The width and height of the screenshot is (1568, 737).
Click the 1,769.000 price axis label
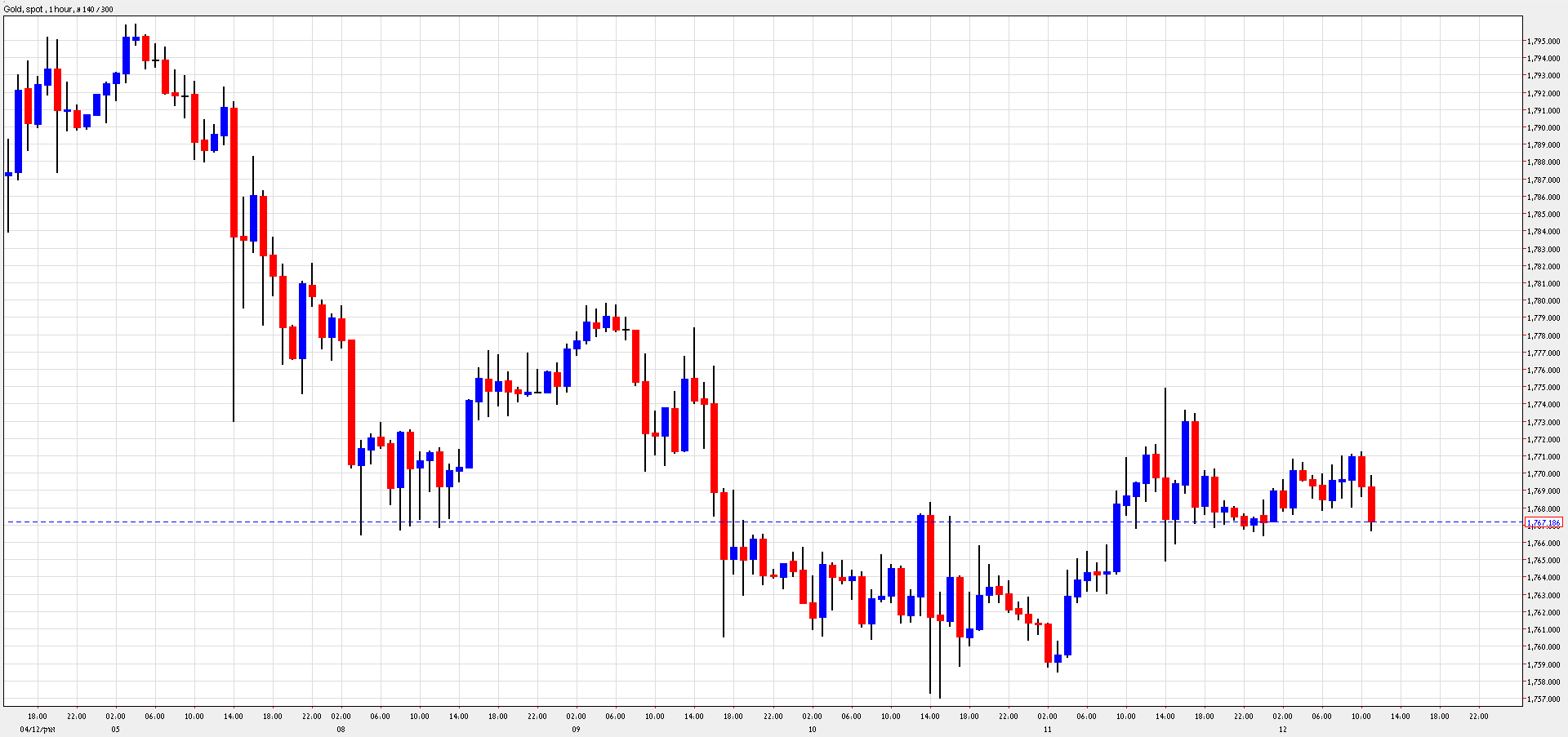point(1543,491)
